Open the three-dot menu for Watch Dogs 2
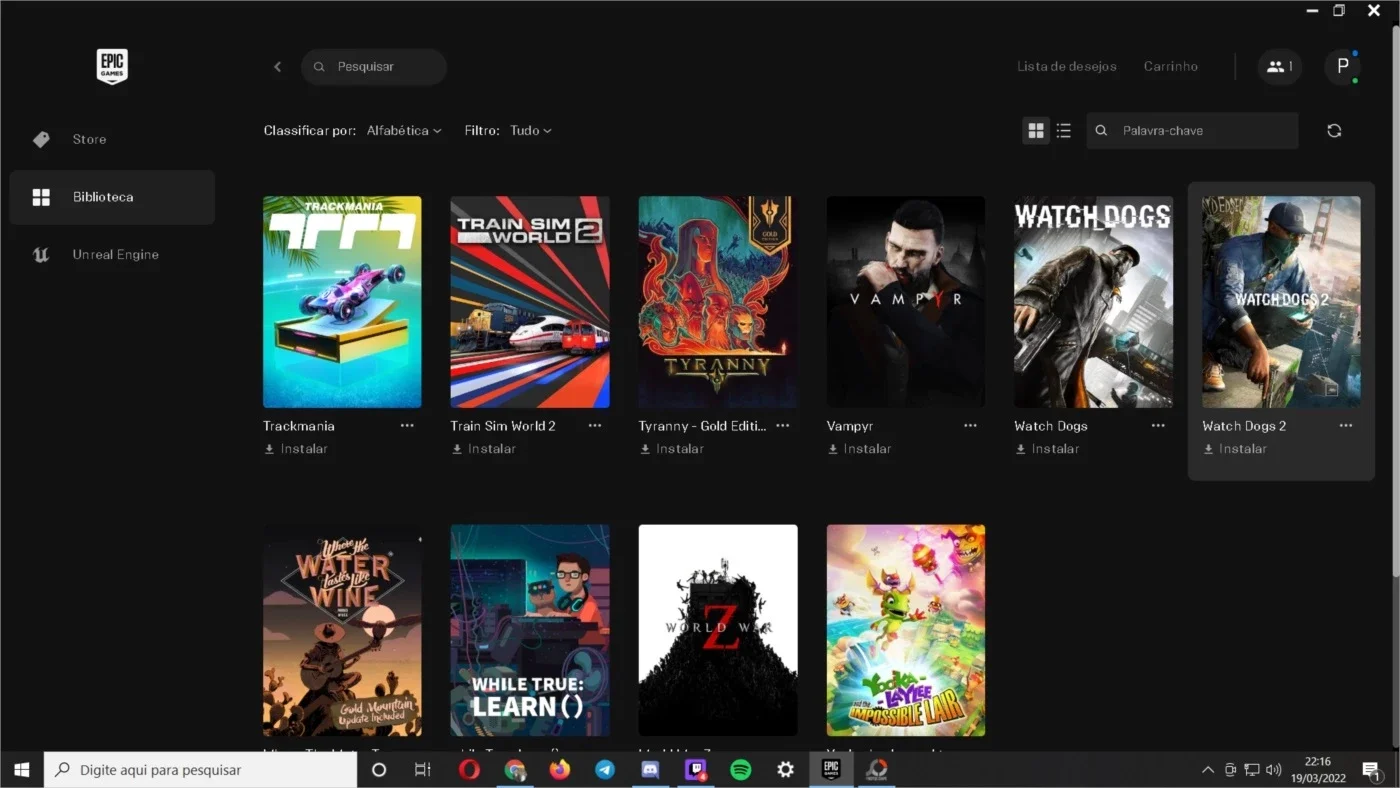Screen dimensions: 1400x788 coord(1346,425)
